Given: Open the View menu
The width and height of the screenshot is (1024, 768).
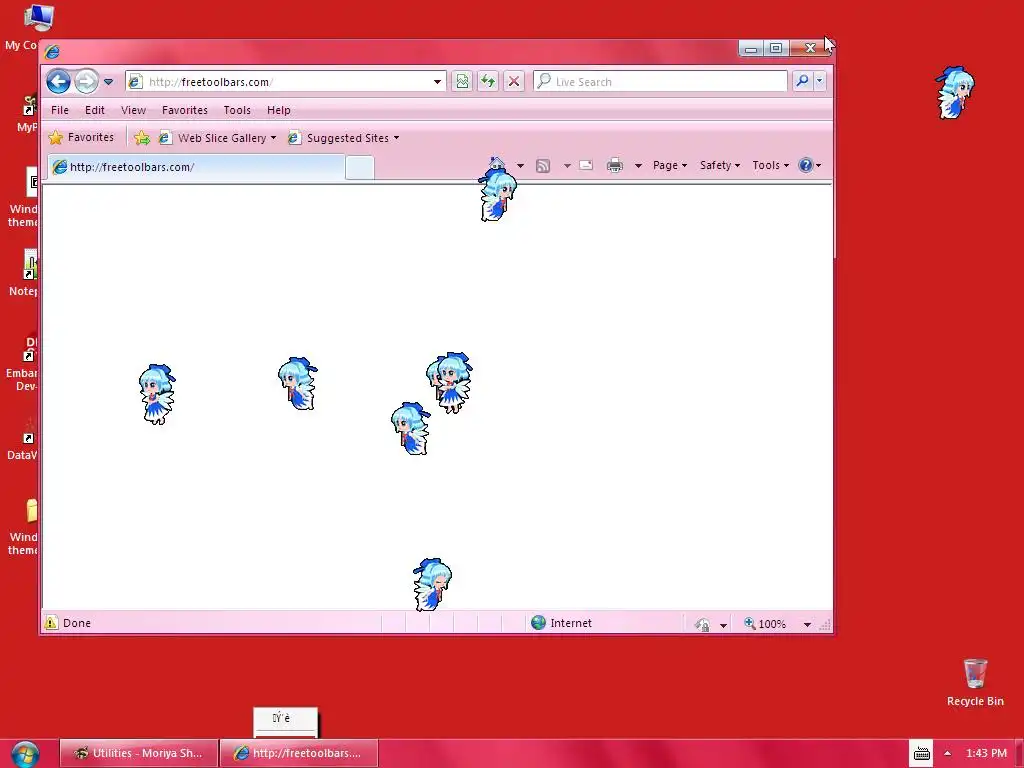Looking at the screenshot, I should pyautogui.click(x=133, y=110).
